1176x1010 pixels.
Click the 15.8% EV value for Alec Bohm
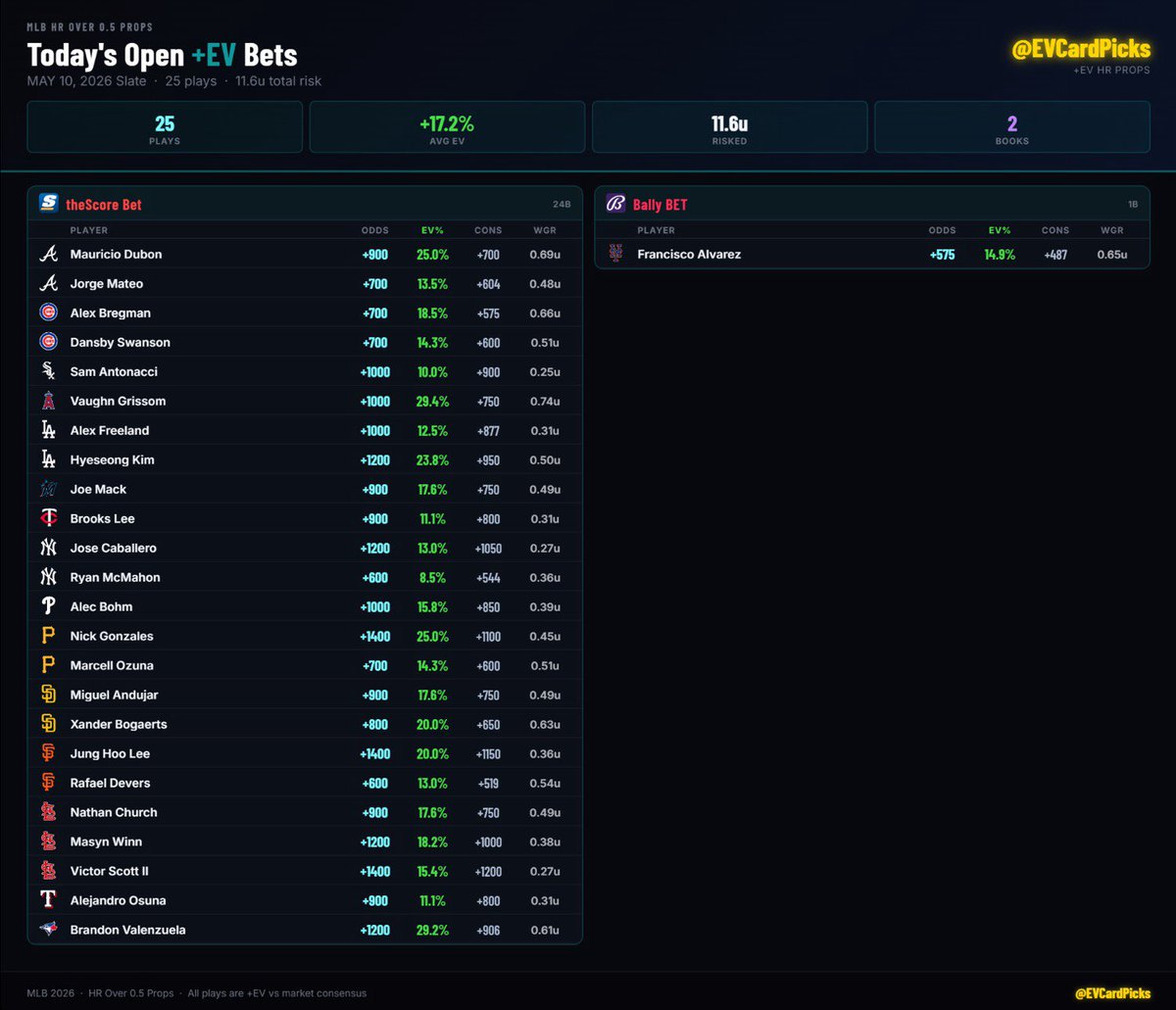[x=432, y=606]
